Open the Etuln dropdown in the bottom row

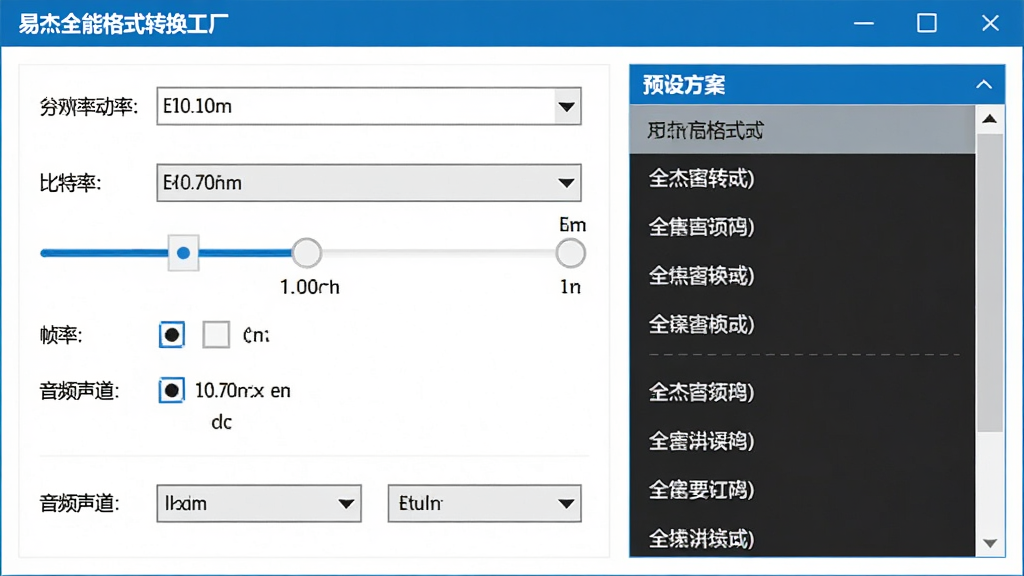485,504
